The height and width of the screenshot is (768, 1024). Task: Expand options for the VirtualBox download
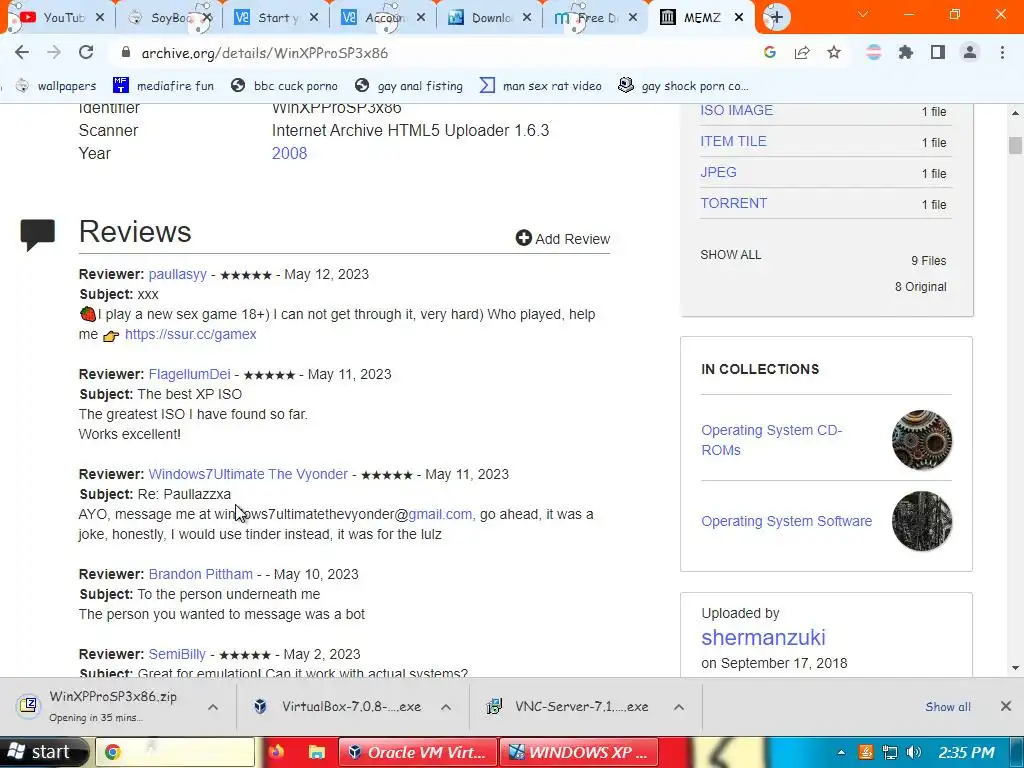coord(446,707)
